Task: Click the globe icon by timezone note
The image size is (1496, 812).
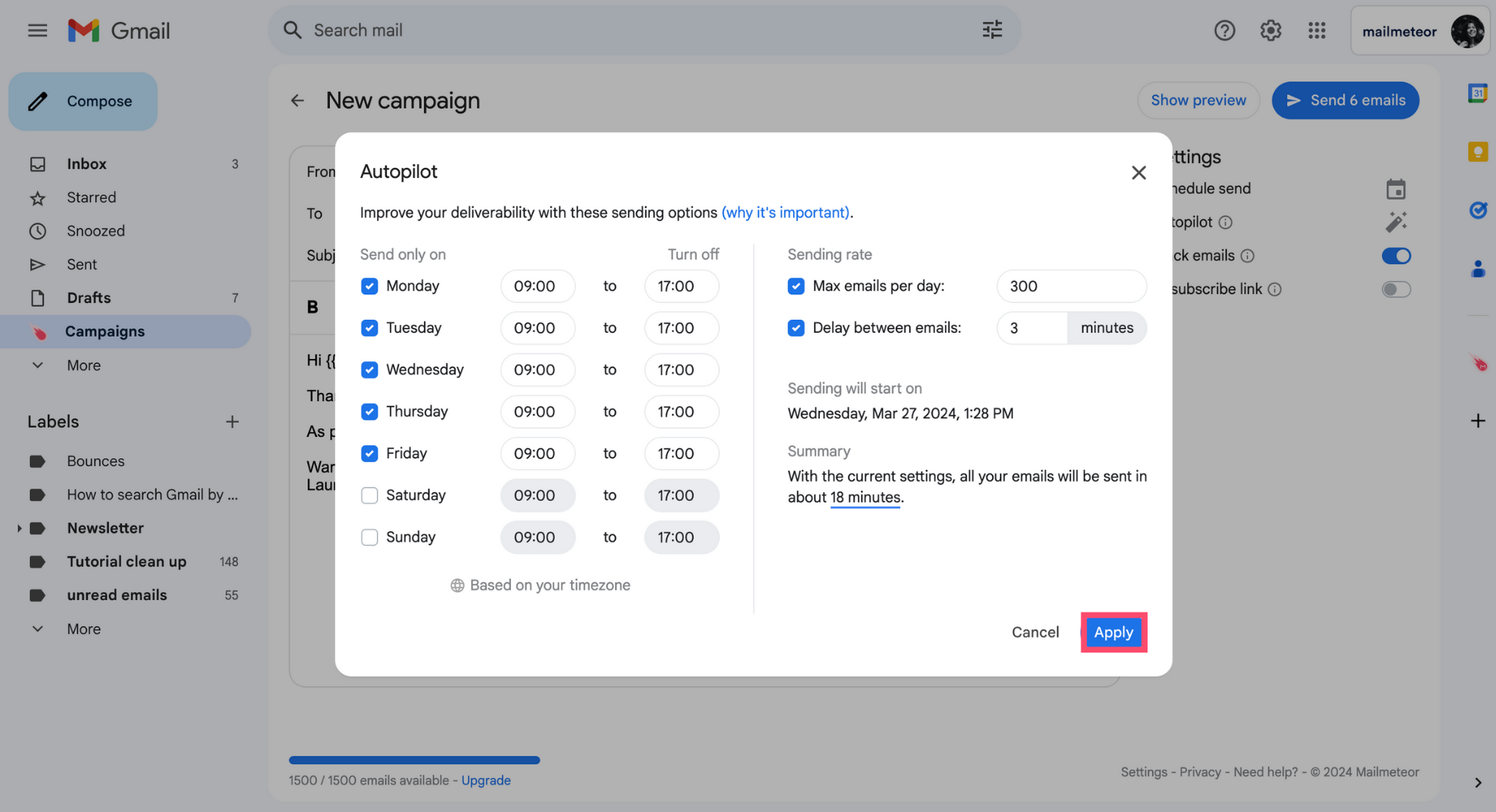Action: tap(457, 586)
